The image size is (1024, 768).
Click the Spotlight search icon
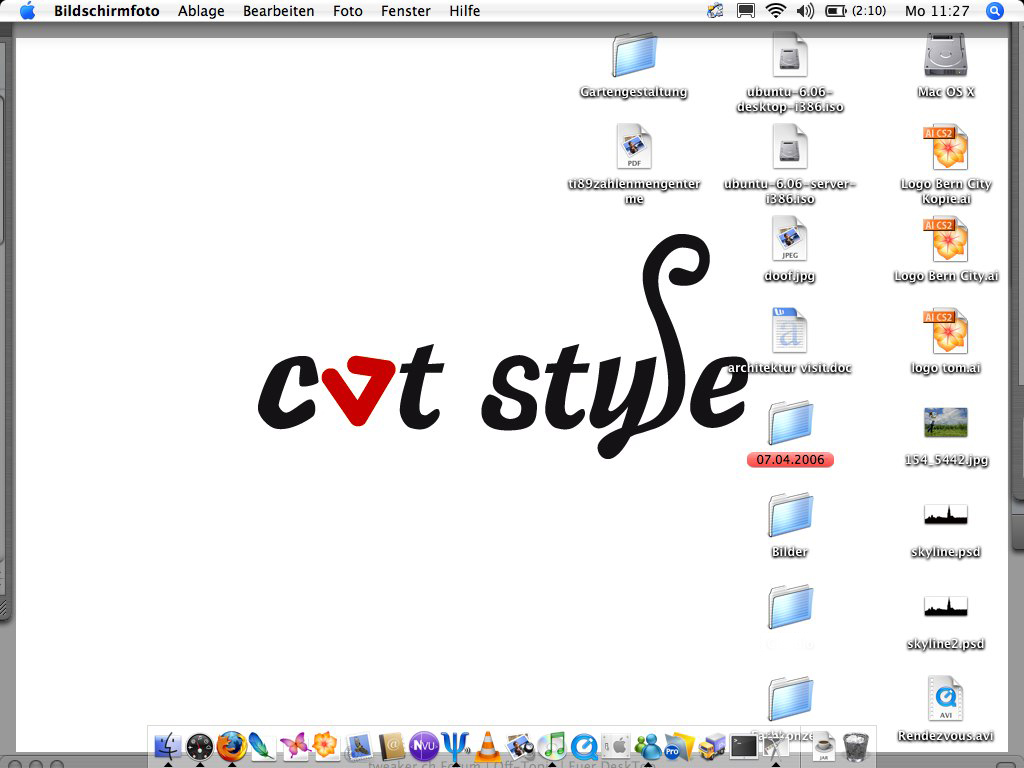(x=994, y=11)
